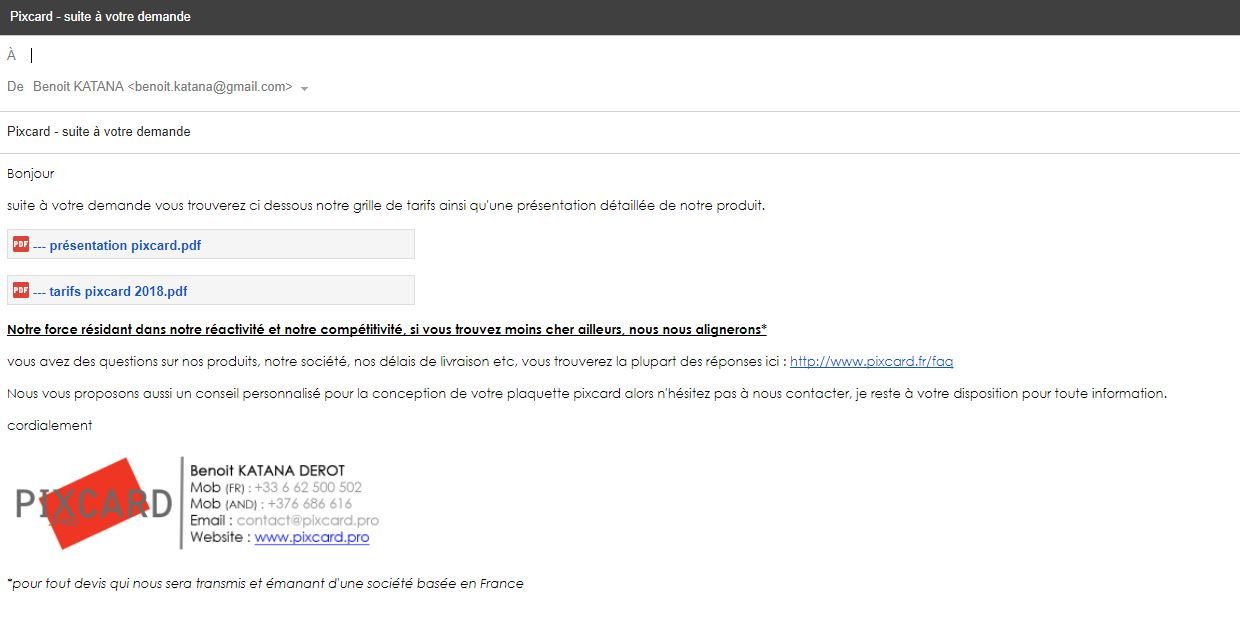Click the French mobile number +33 6 62 500 502
1240x628 pixels.
pyautogui.click(x=308, y=487)
